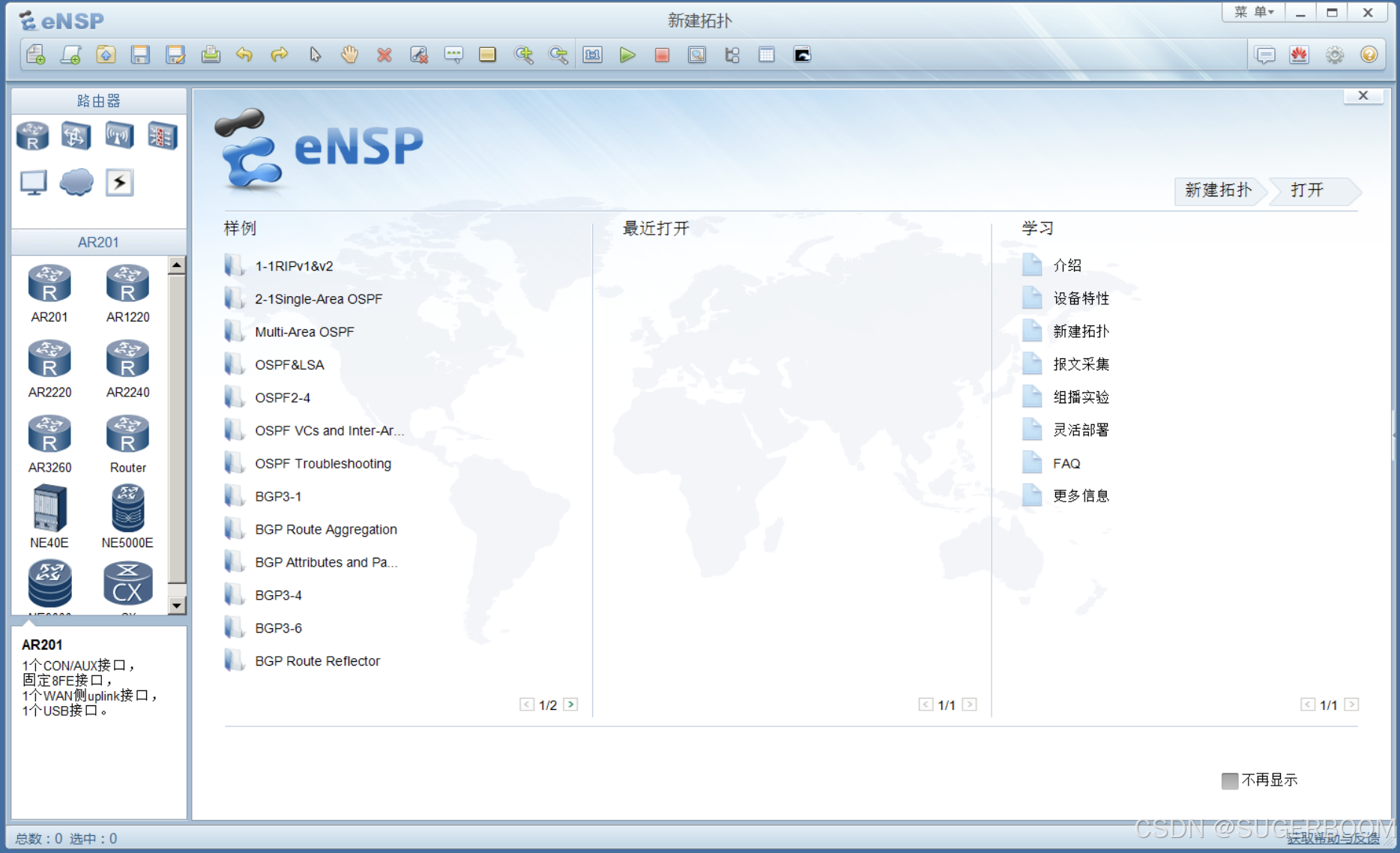The height and width of the screenshot is (853, 1400).
Task: Select the Switch device category icon
Action: point(76,136)
